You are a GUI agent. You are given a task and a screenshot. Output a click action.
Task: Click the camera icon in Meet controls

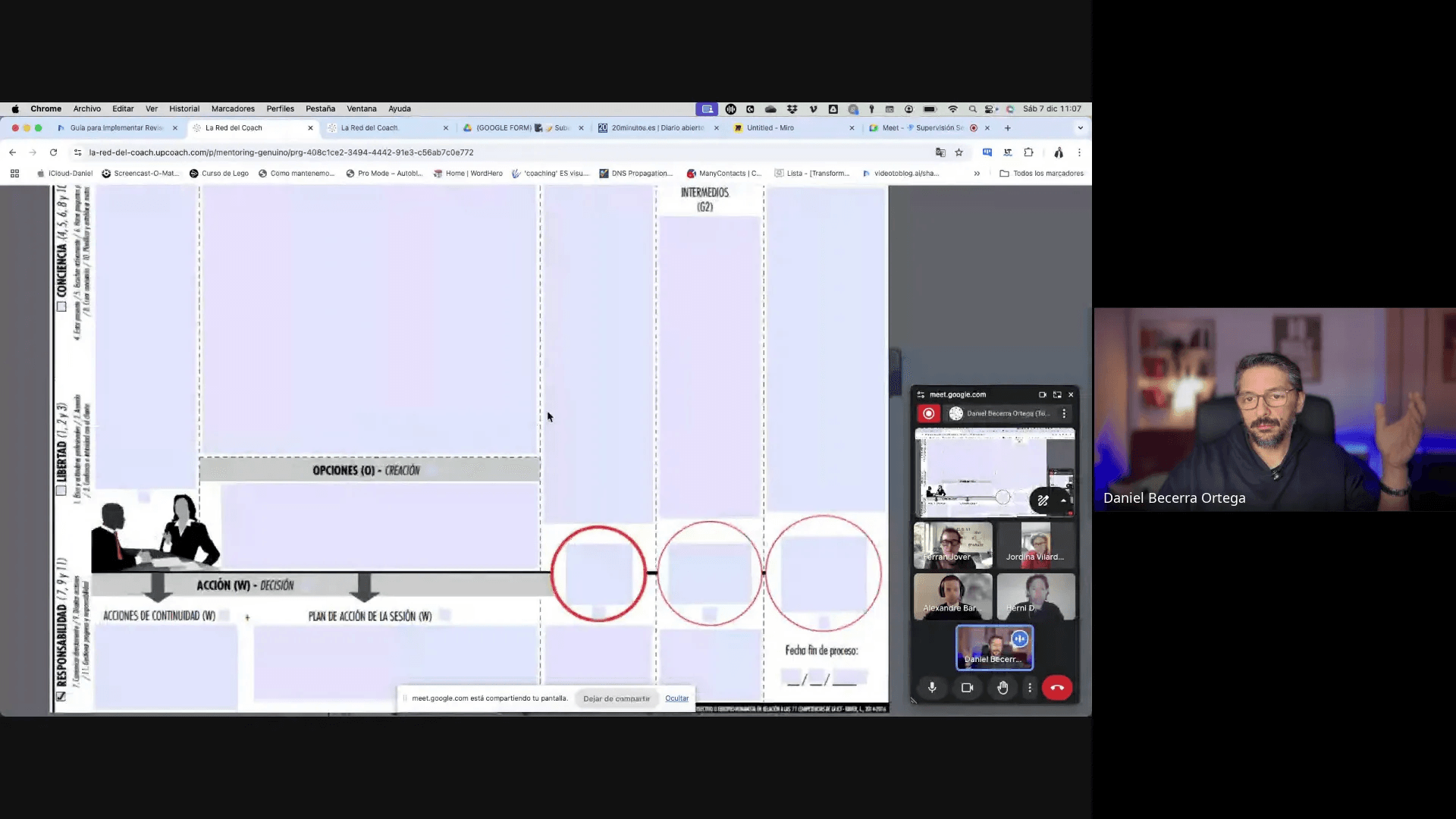(x=966, y=687)
